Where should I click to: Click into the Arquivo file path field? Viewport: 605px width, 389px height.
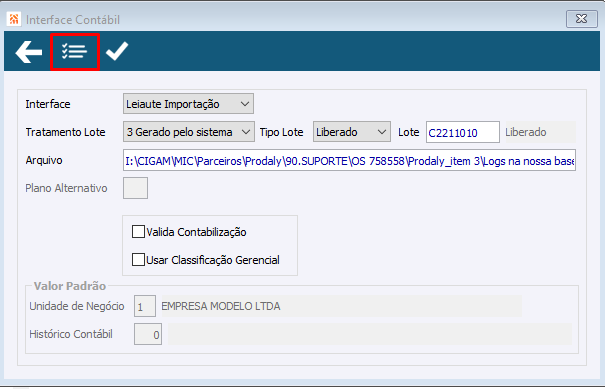coord(349,161)
